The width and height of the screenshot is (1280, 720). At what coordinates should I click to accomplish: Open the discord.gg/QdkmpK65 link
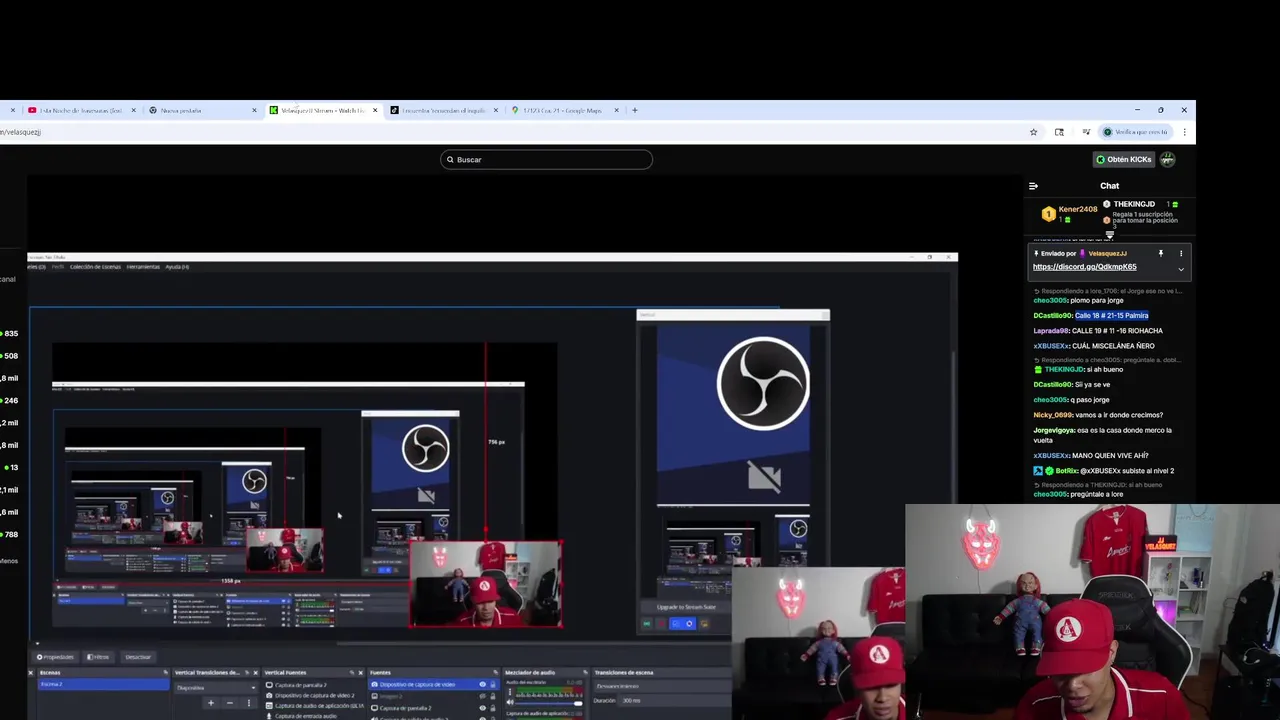tap(1084, 267)
